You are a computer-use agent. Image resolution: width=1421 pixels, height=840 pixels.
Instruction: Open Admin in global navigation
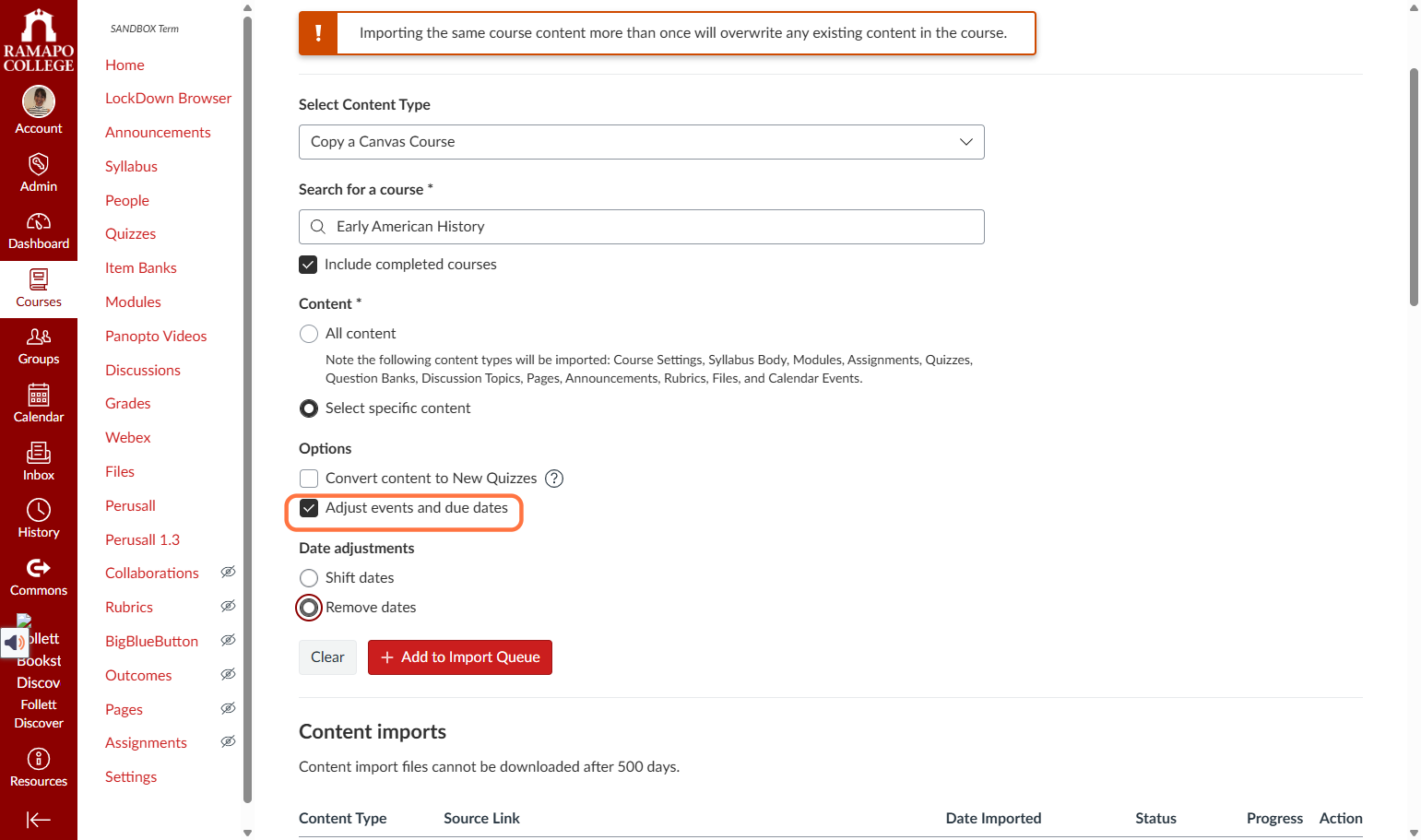click(39, 173)
